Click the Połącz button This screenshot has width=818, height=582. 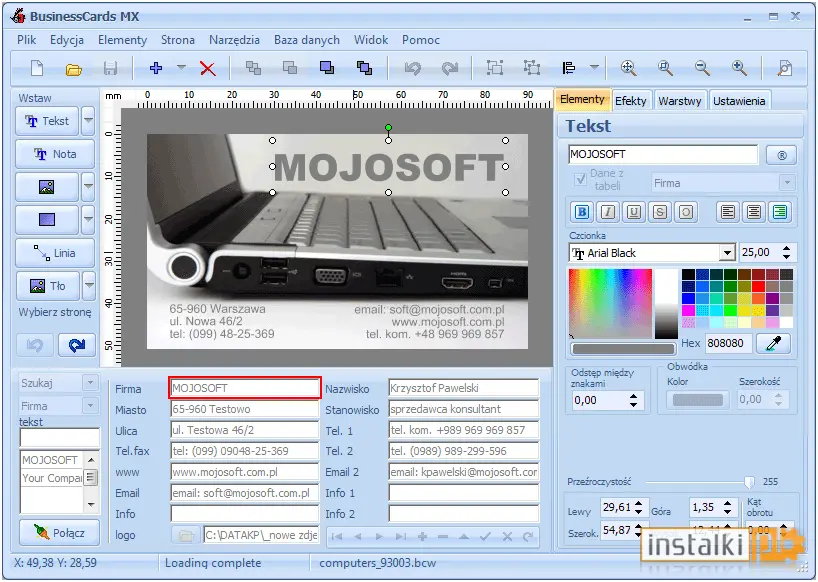click(x=59, y=532)
